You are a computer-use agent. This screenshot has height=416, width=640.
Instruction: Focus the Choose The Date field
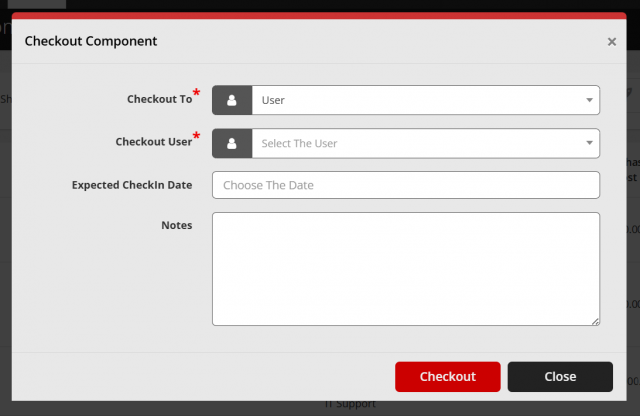(x=405, y=185)
